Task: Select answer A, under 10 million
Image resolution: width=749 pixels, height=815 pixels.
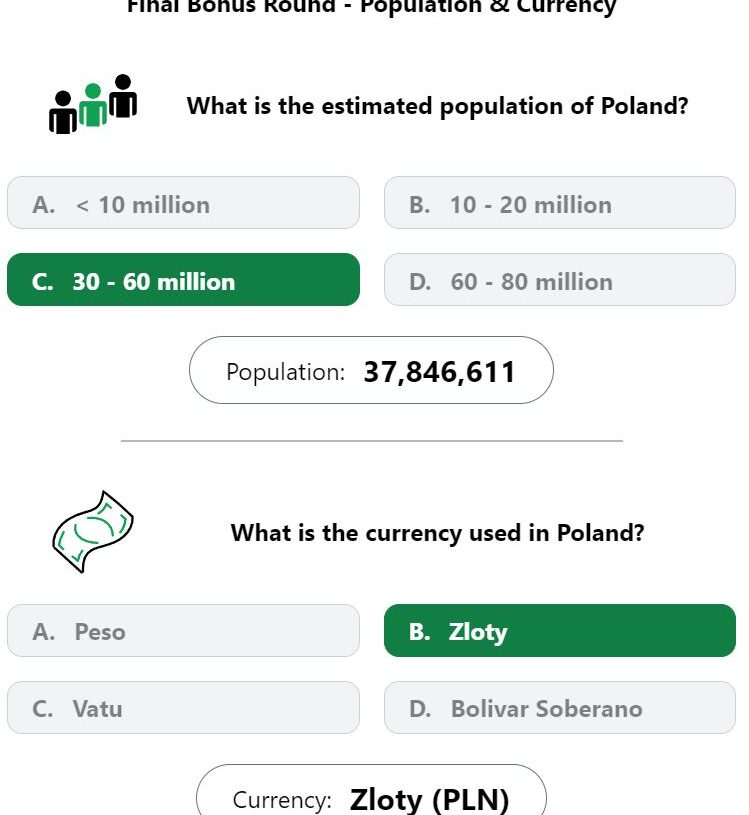Action: point(183,203)
